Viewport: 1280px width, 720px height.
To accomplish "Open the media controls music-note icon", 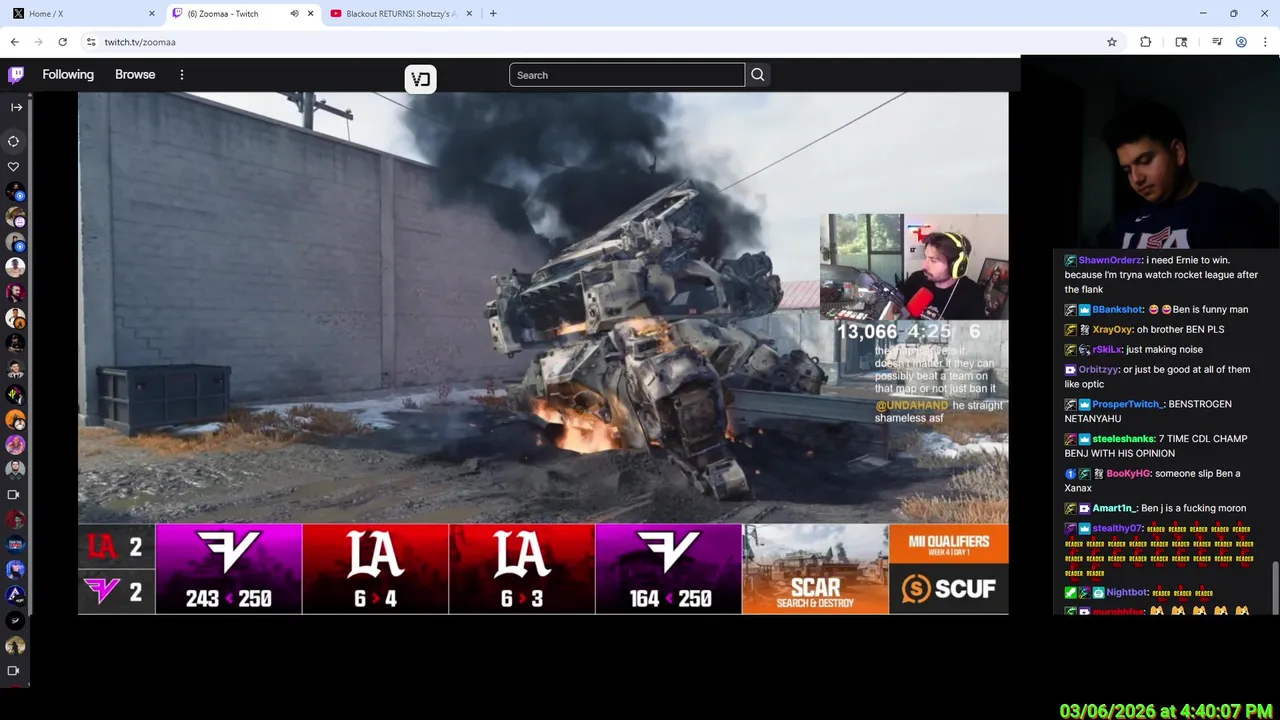I will click(x=1217, y=42).
